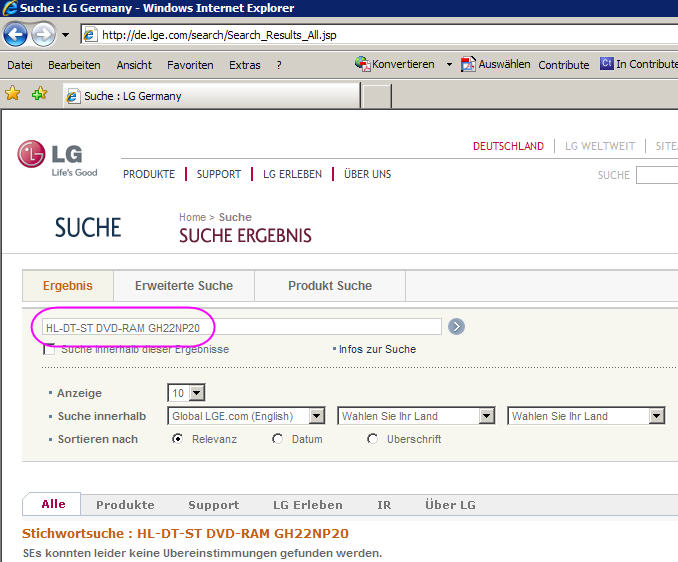The image size is (678, 562).
Task: Open a new blank browser tab
Action: coord(376,96)
